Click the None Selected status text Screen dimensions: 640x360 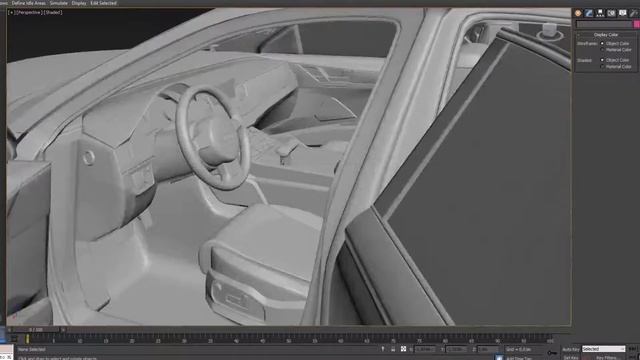(x=31, y=349)
